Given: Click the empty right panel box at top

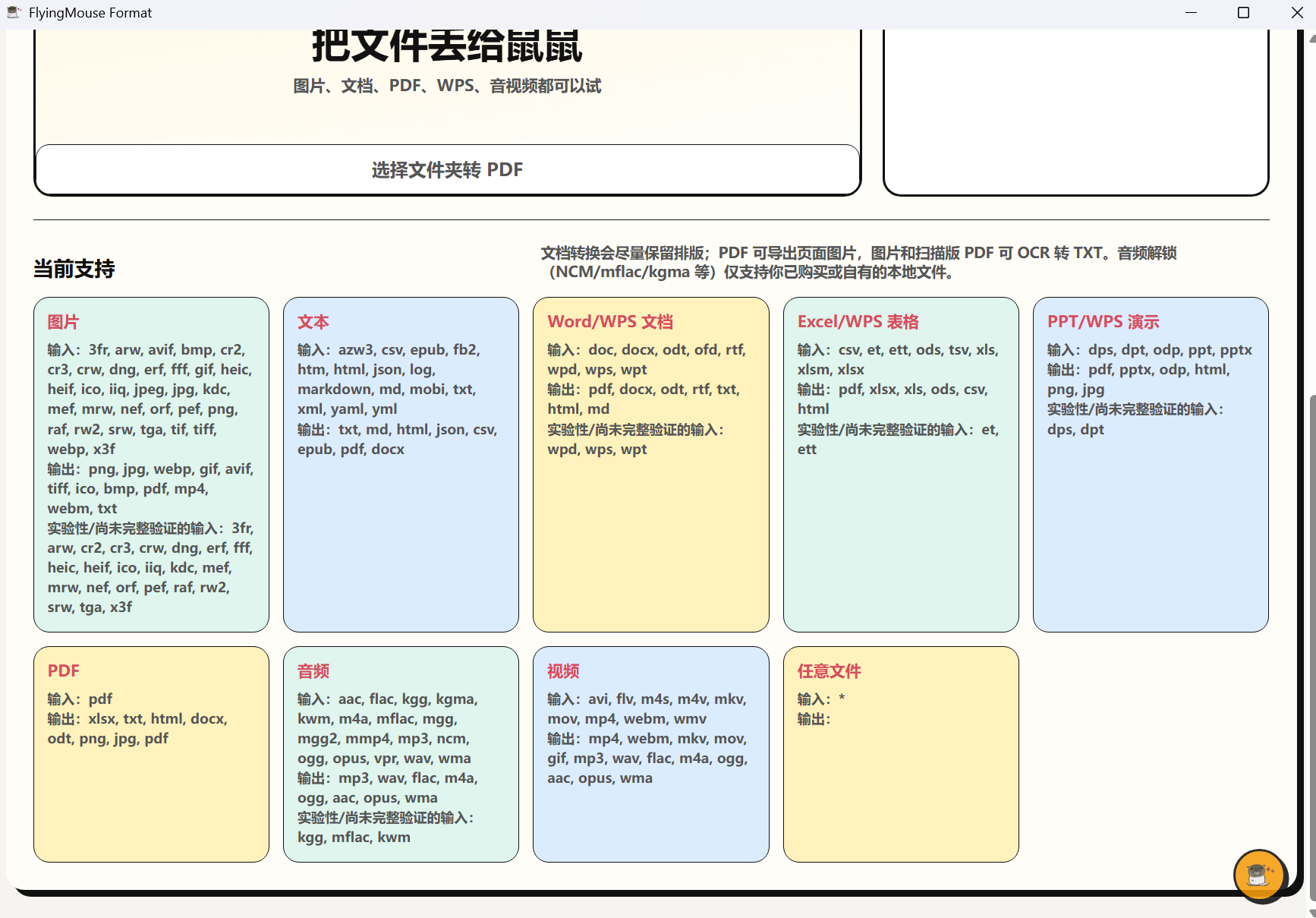Looking at the screenshot, I should [x=1076, y=112].
